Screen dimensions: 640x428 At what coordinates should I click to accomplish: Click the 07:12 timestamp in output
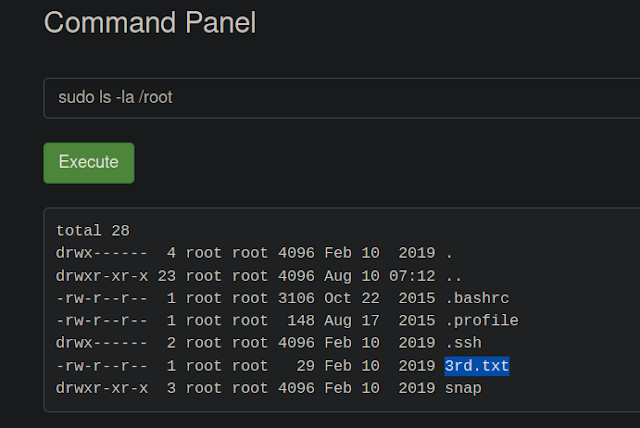tap(412, 276)
